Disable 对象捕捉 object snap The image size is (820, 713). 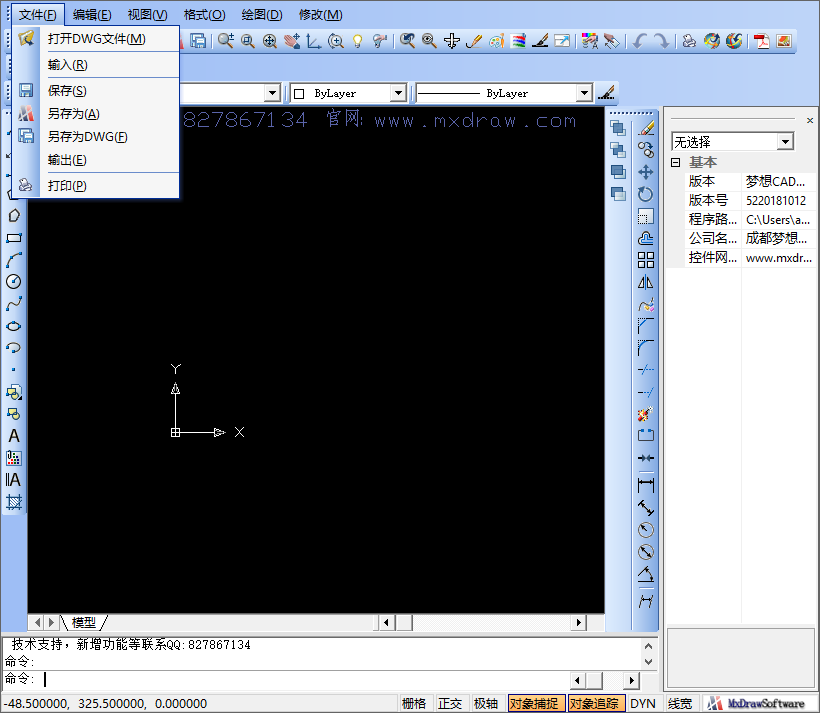pos(536,703)
